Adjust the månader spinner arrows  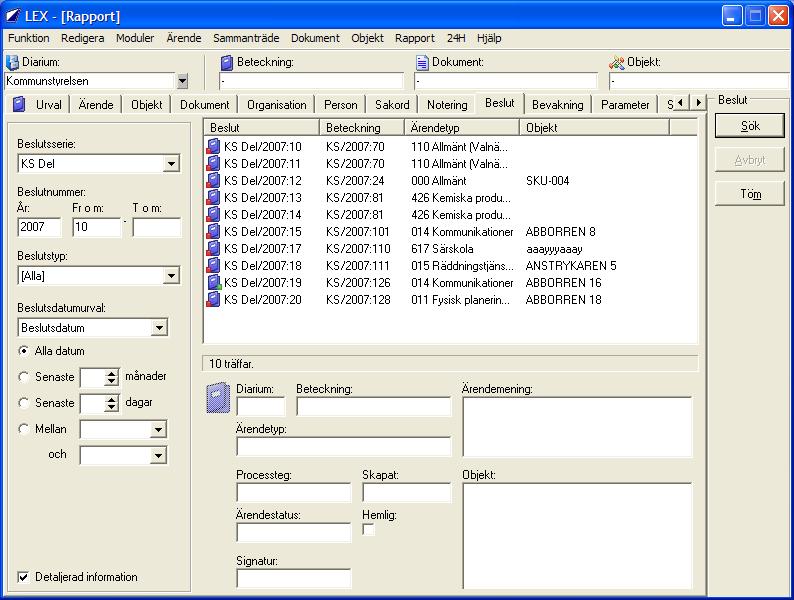[112, 377]
